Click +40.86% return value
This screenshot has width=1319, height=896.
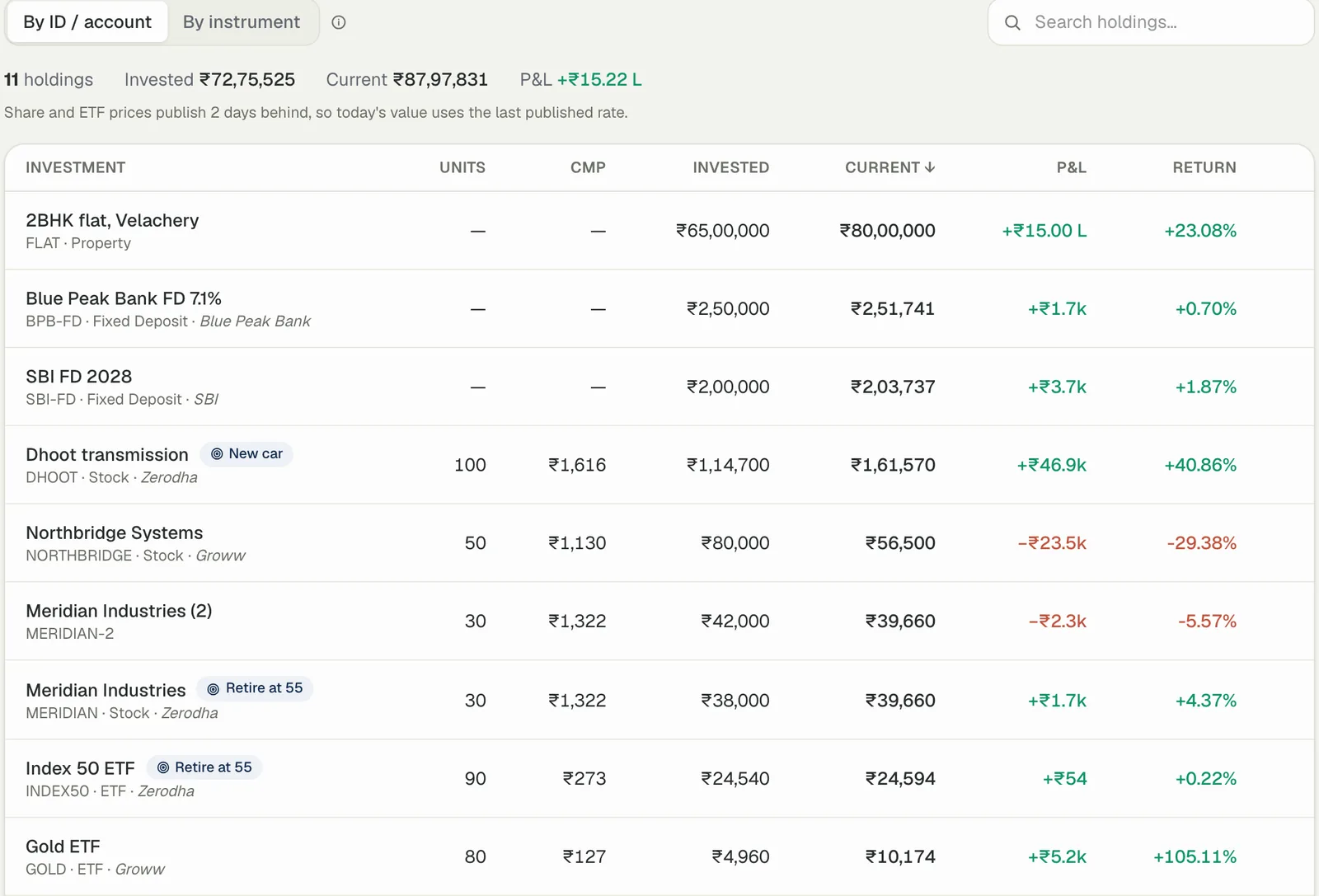click(1200, 465)
